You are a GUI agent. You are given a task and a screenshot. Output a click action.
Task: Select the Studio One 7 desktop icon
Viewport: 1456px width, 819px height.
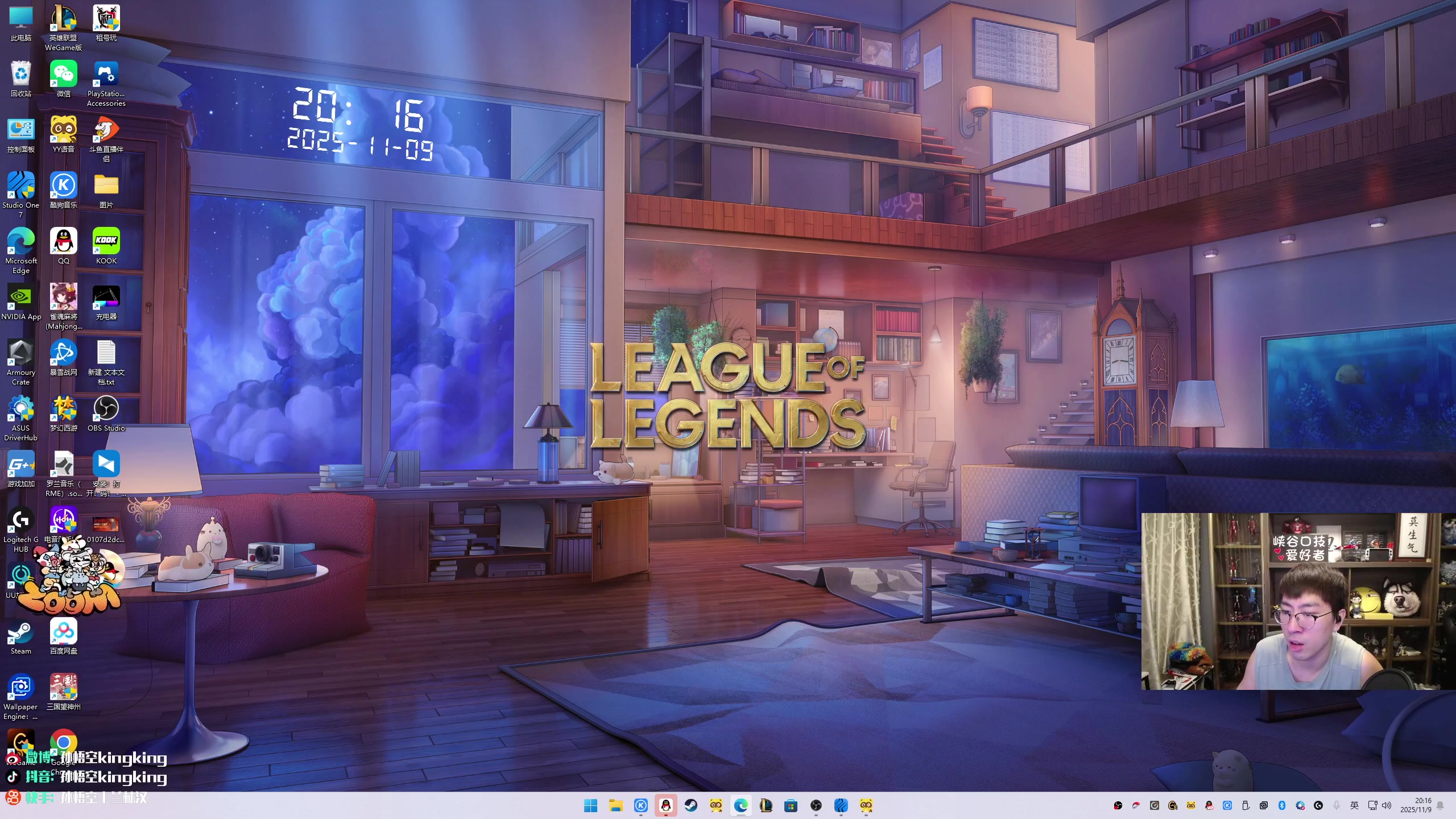pos(20,186)
